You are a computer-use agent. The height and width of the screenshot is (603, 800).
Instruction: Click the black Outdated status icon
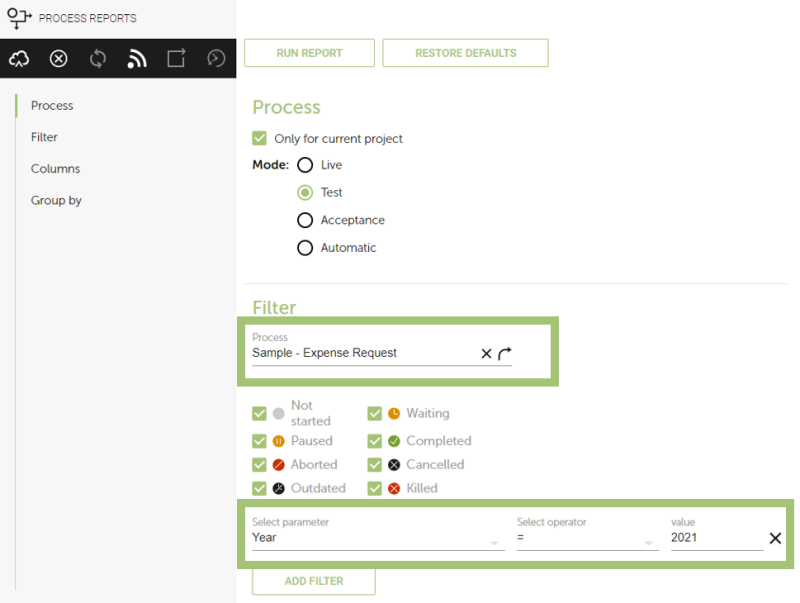coord(279,488)
